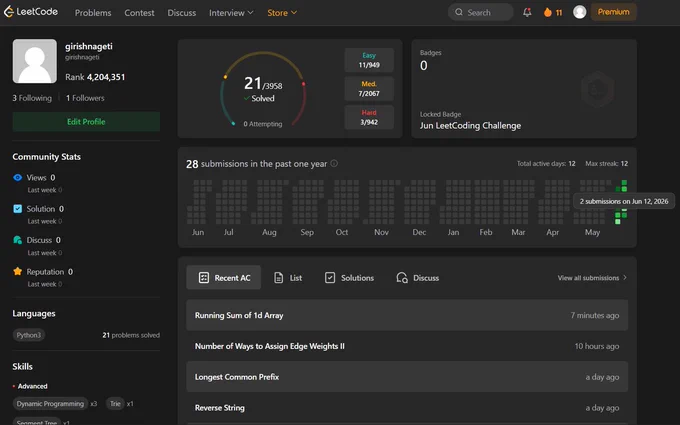Switch to the List tab

pos(288,278)
